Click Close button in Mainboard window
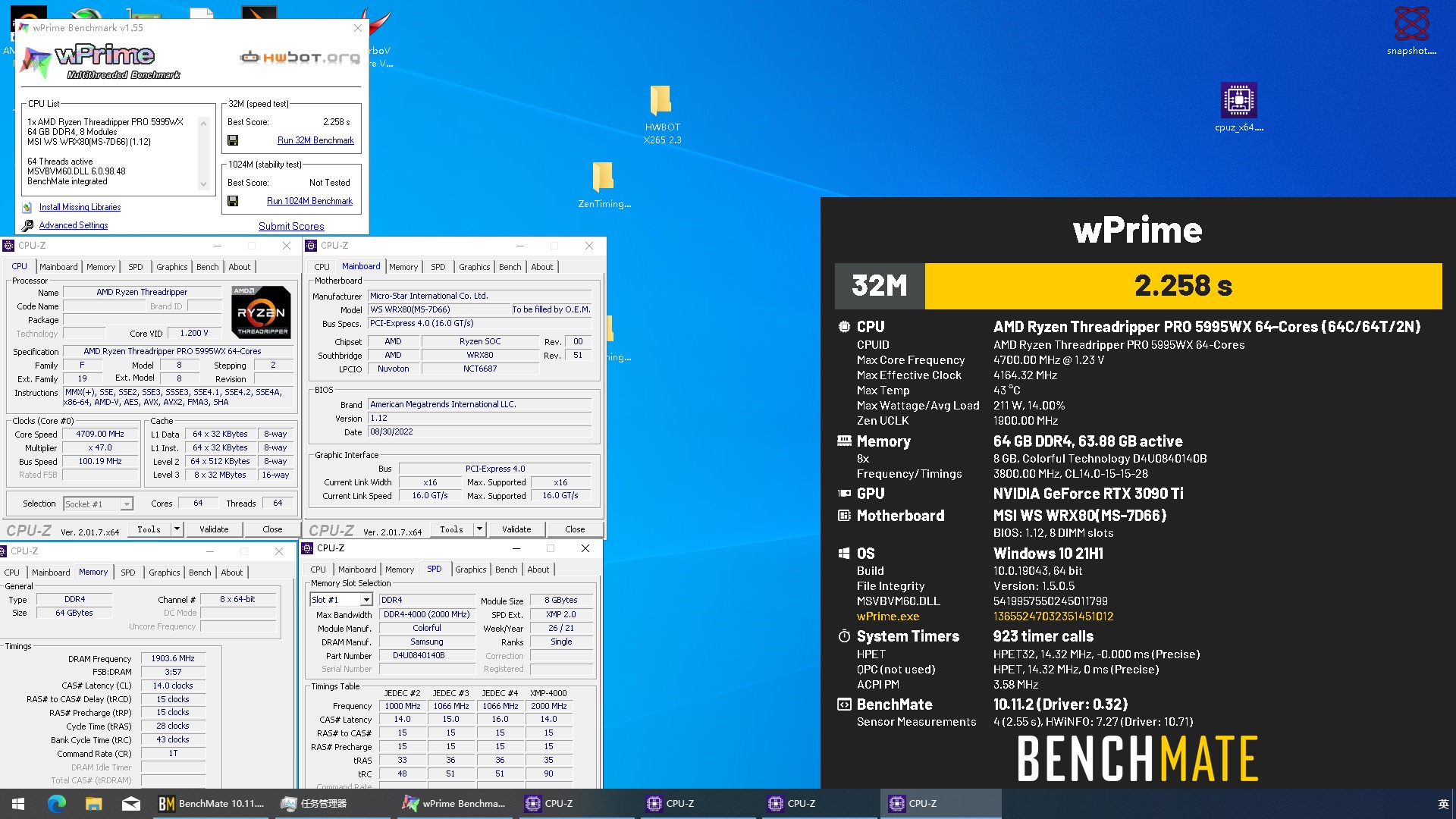This screenshot has width=1456, height=819. tap(575, 529)
